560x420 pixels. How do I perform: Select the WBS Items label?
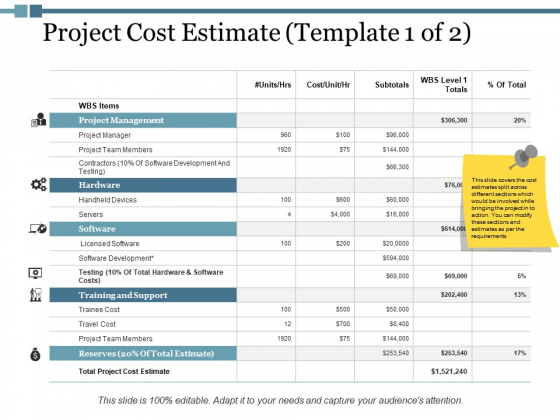[x=99, y=106]
